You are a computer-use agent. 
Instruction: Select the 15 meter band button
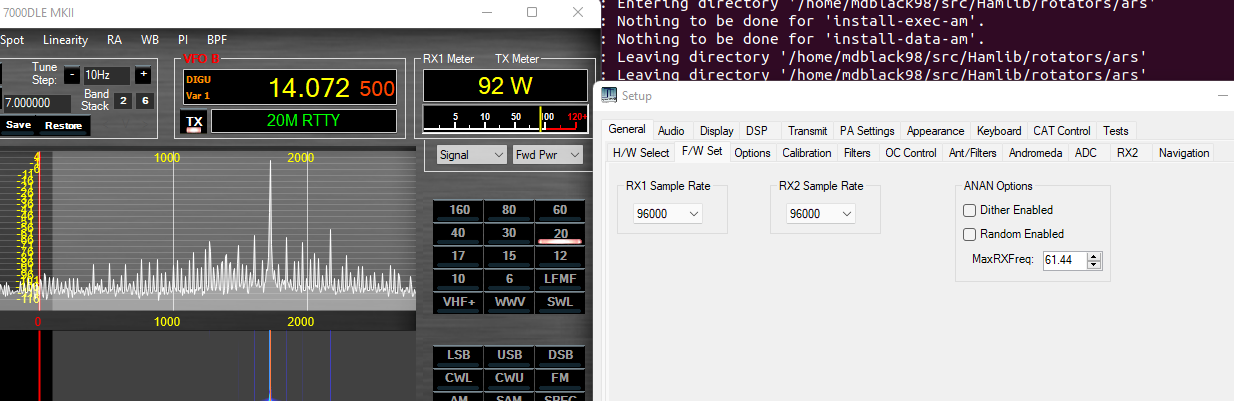(x=509, y=256)
